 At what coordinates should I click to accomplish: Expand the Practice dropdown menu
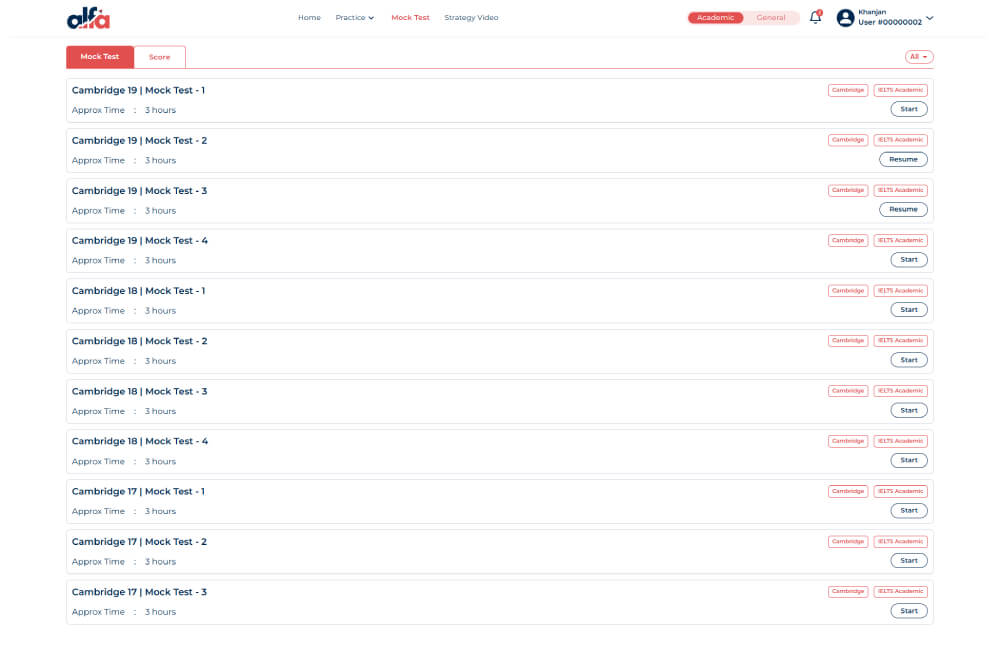[x=355, y=18]
